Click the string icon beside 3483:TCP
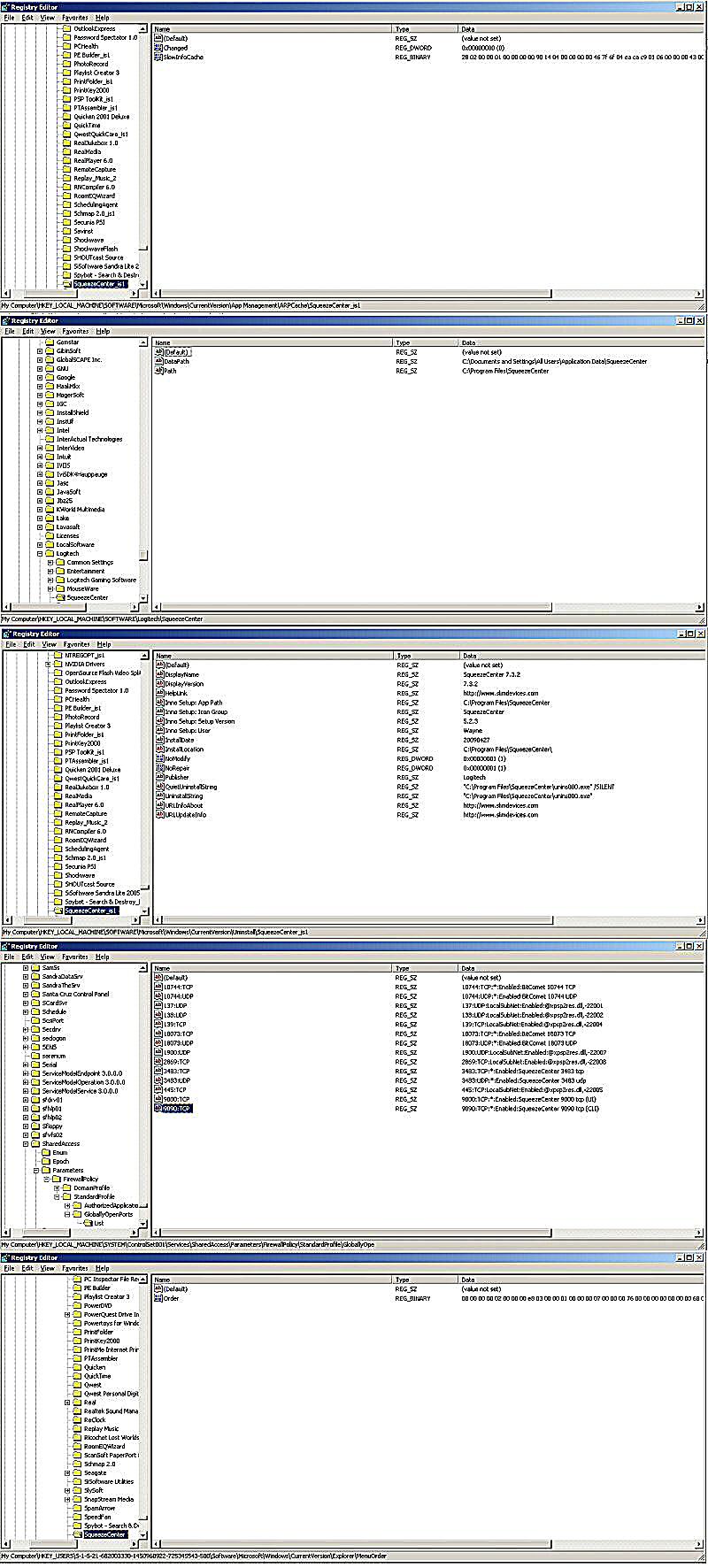The width and height of the screenshot is (708, 1568). tap(159, 1071)
